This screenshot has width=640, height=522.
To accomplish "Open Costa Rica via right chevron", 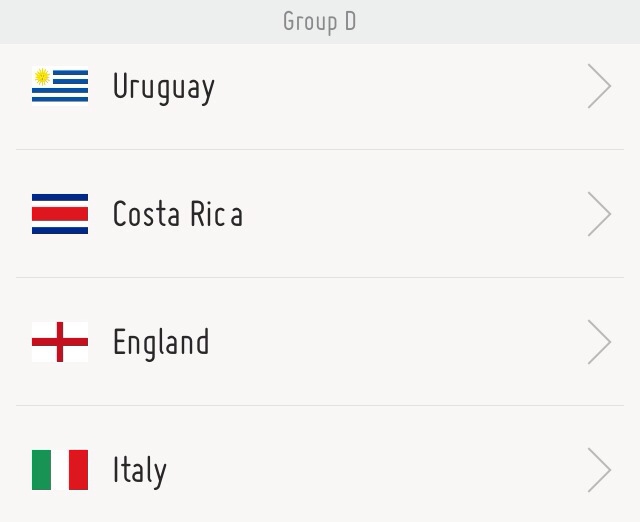I will tap(599, 214).
